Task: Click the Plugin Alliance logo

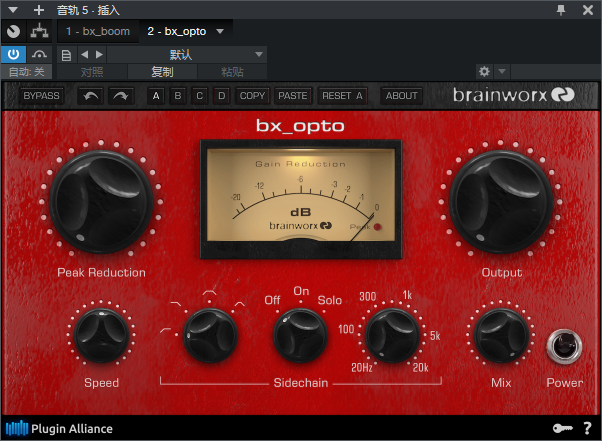Action: coord(60,429)
